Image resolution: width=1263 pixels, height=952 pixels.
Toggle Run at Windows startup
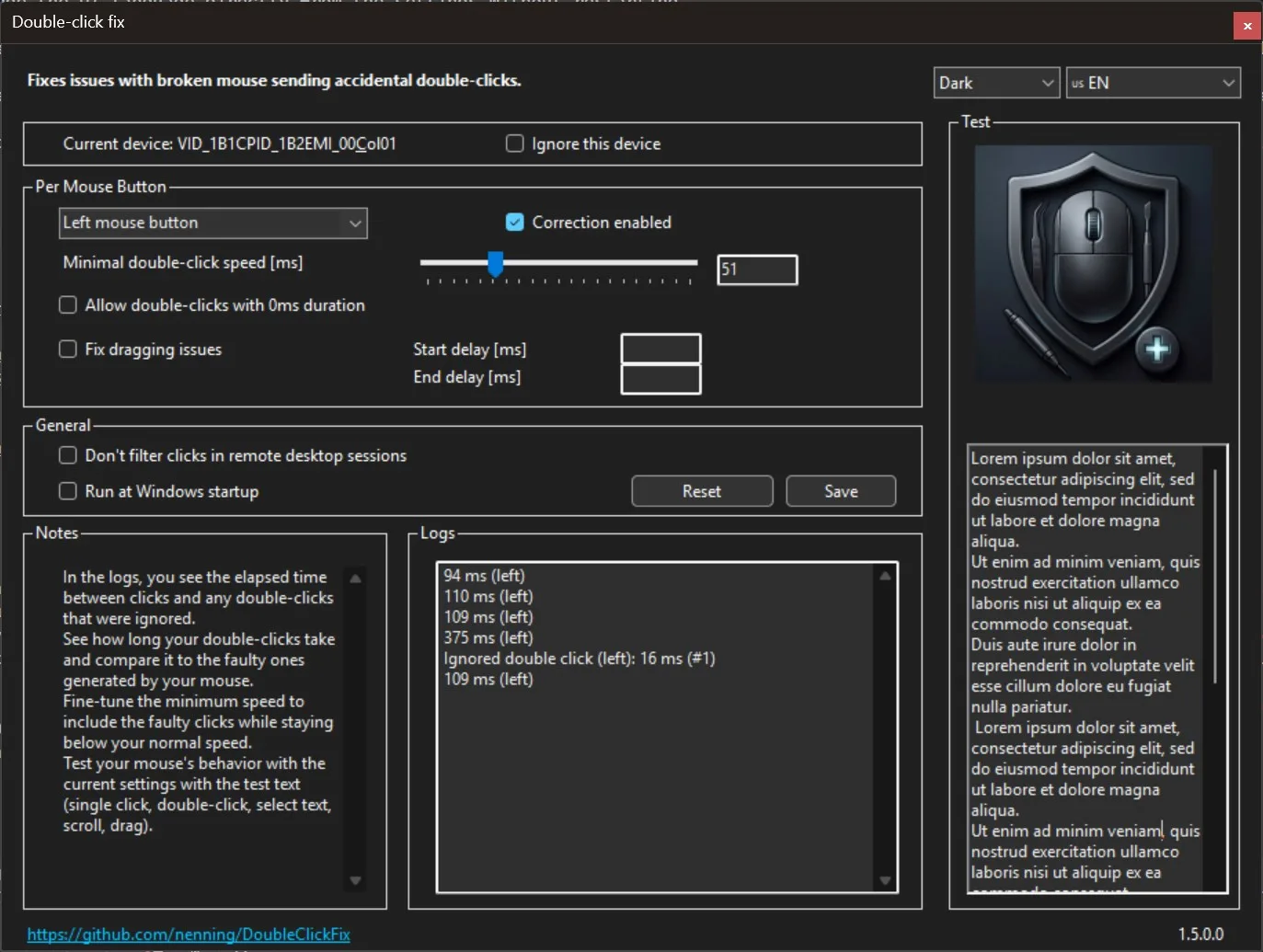[x=68, y=491]
